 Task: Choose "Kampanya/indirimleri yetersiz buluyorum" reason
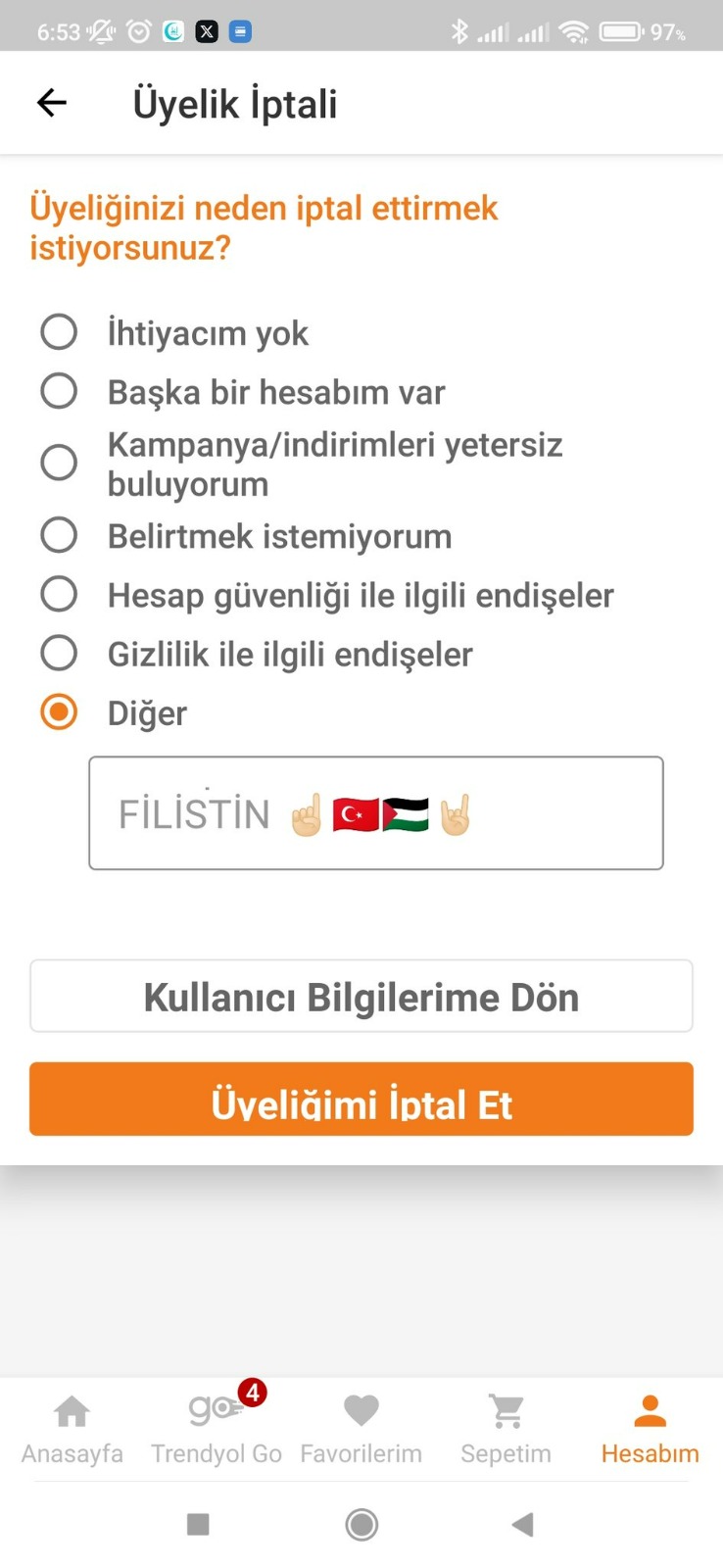click(59, 462)
